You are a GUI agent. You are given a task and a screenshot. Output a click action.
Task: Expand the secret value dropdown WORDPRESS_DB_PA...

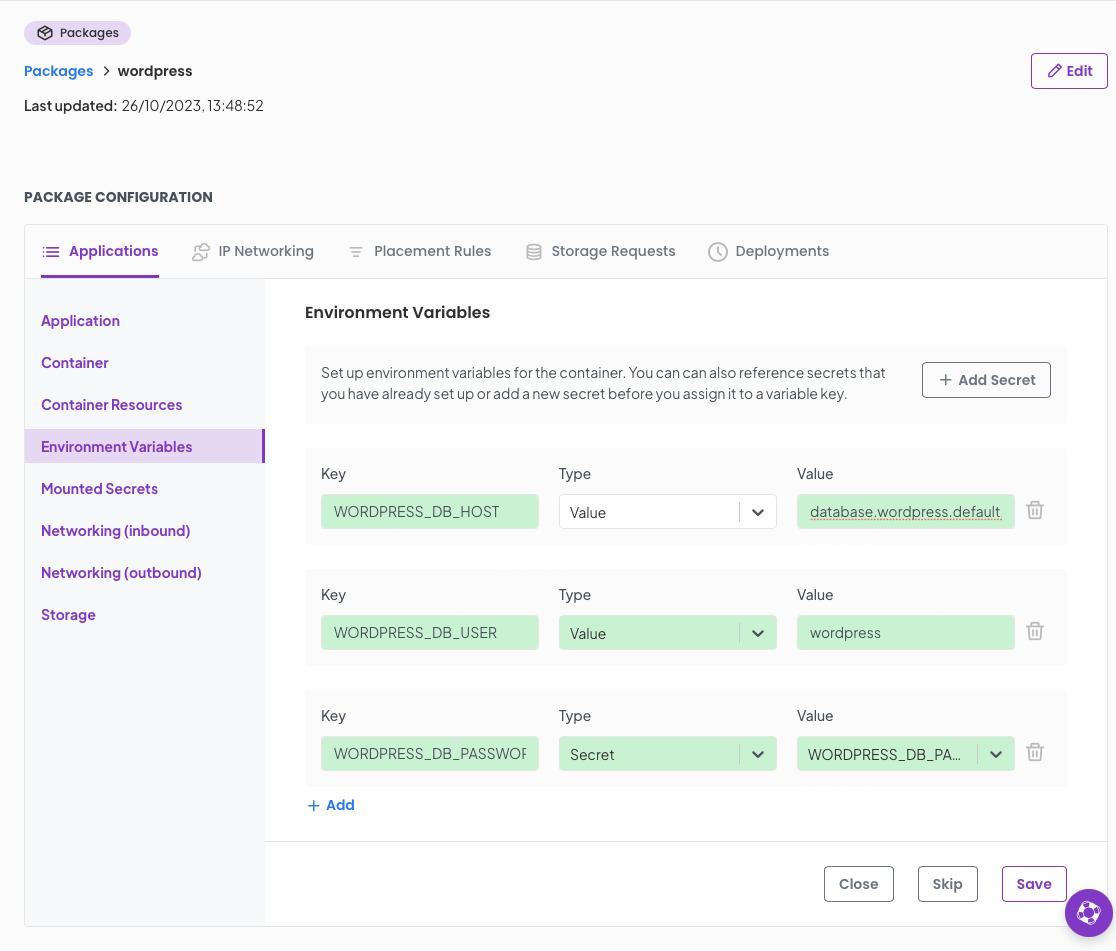(x=905, y=754)
